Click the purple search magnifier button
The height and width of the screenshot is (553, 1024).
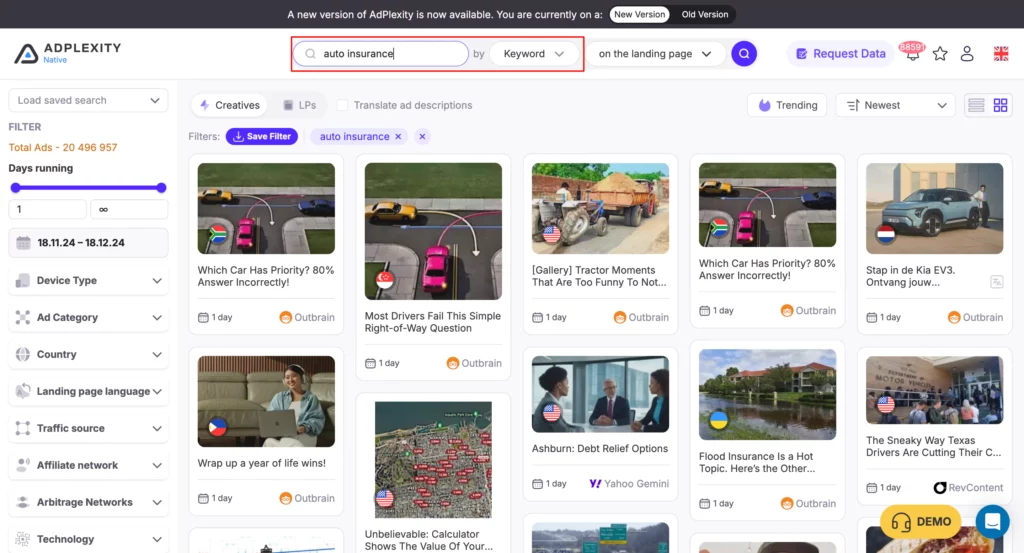(x=743, y=54)
